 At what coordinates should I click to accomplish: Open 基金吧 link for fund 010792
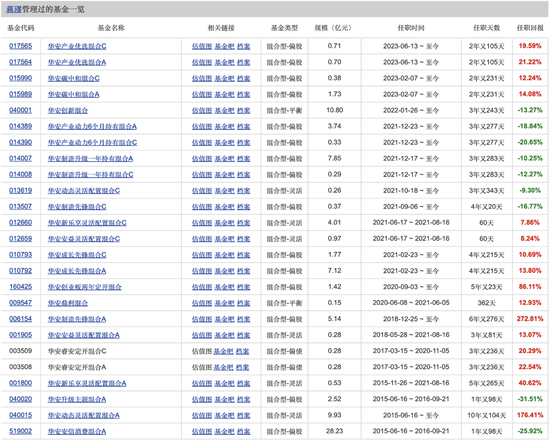224,271
